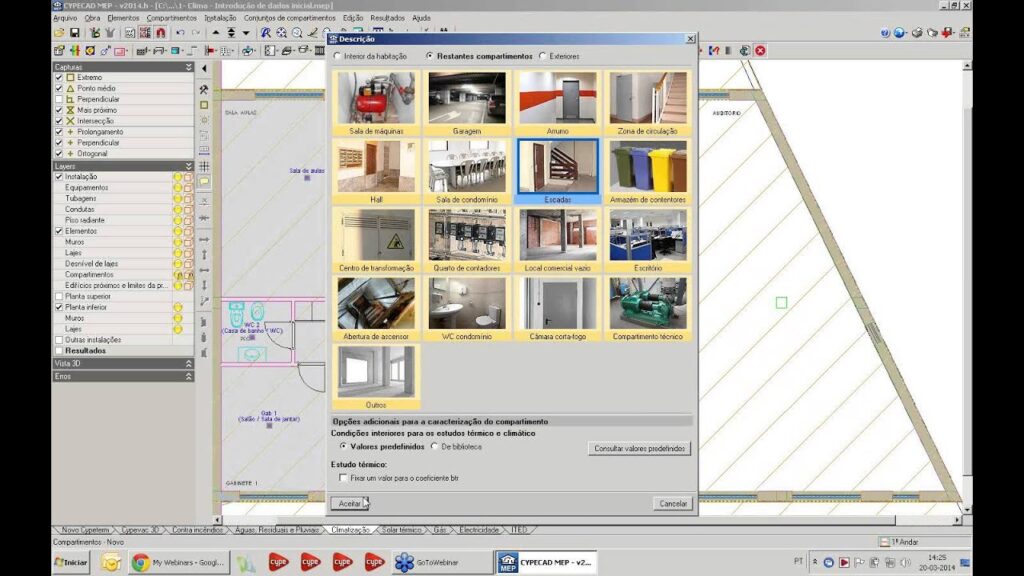
Task: Expand the Erros panel
Action: coord(188,376)
